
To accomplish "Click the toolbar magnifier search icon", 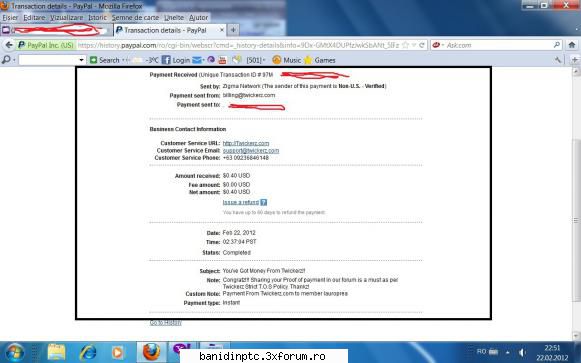I will (6, 60).
